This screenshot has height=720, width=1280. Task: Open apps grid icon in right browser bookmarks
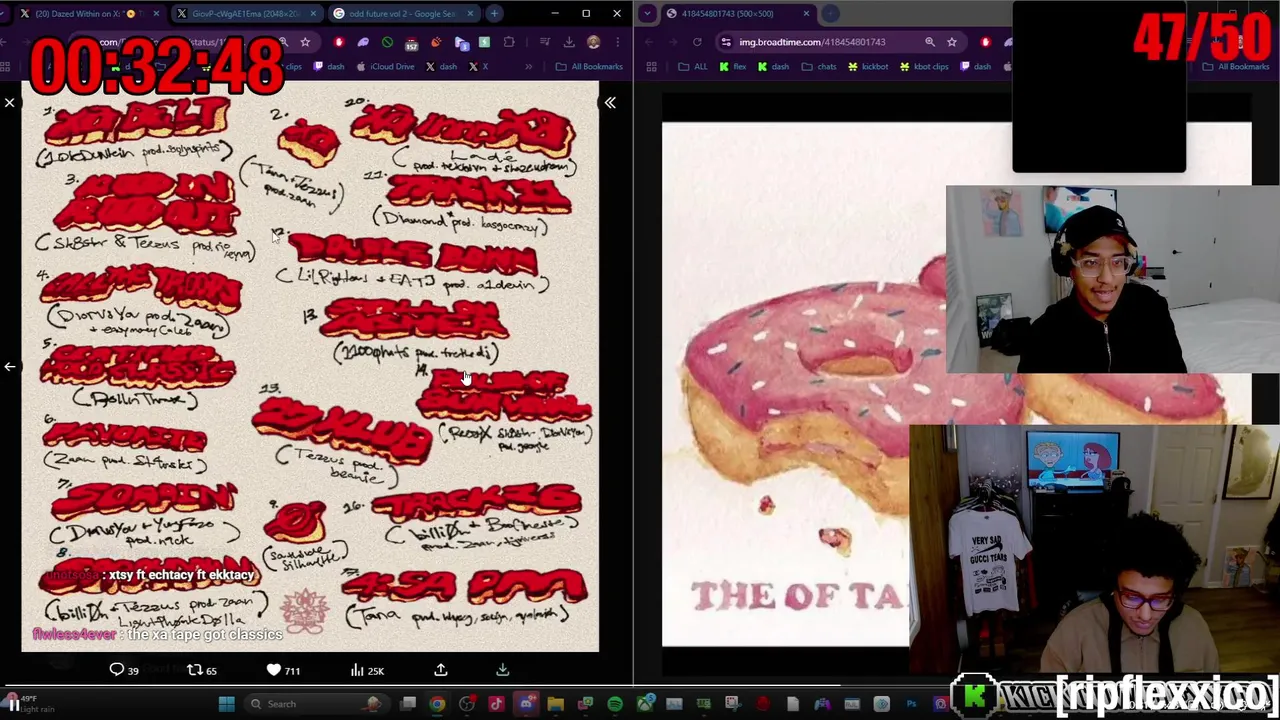click(x=651, y=67)
